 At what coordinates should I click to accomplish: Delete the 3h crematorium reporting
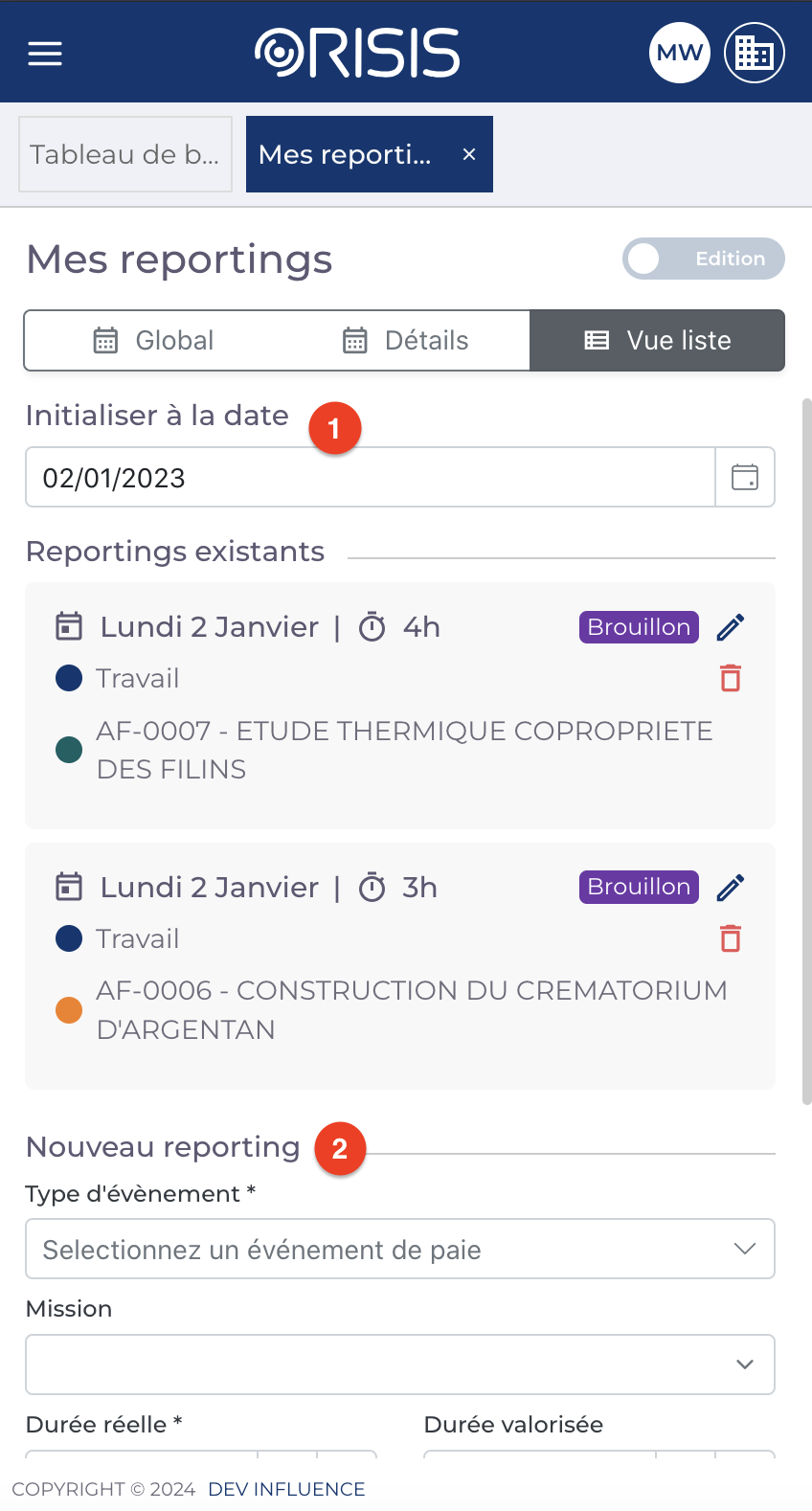click(x=731, y=938)
